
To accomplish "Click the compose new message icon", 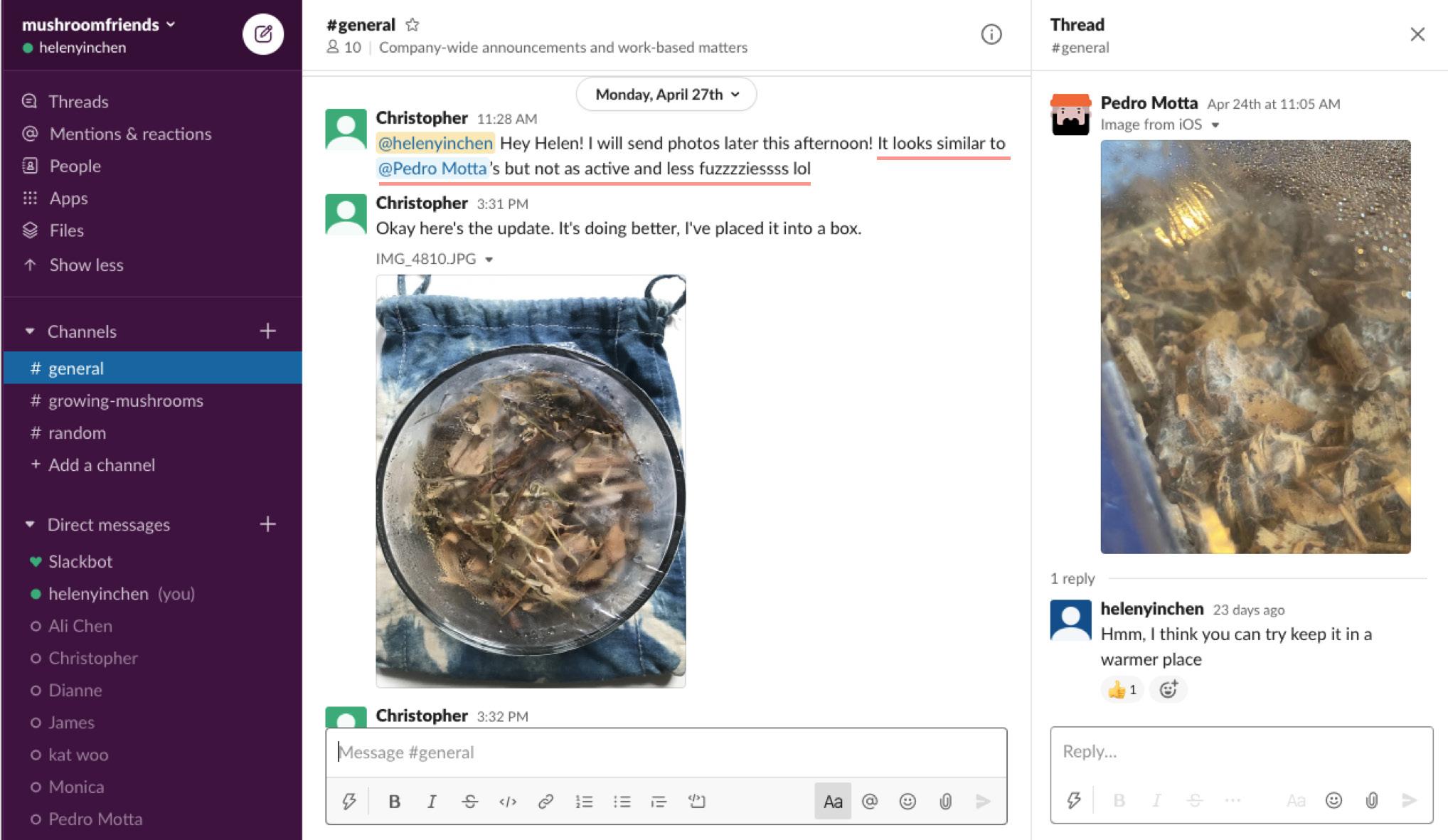I will point(262,34).
